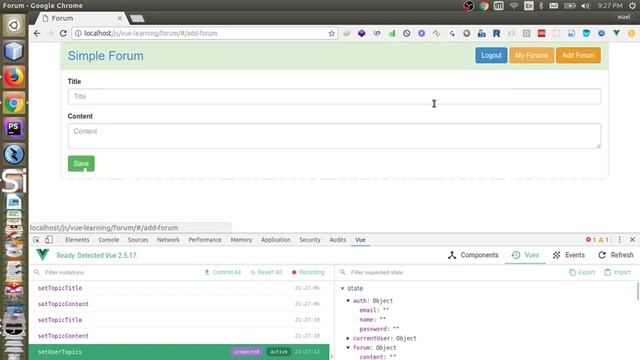Launch PhpStorm from the dock

click(14, 129)
